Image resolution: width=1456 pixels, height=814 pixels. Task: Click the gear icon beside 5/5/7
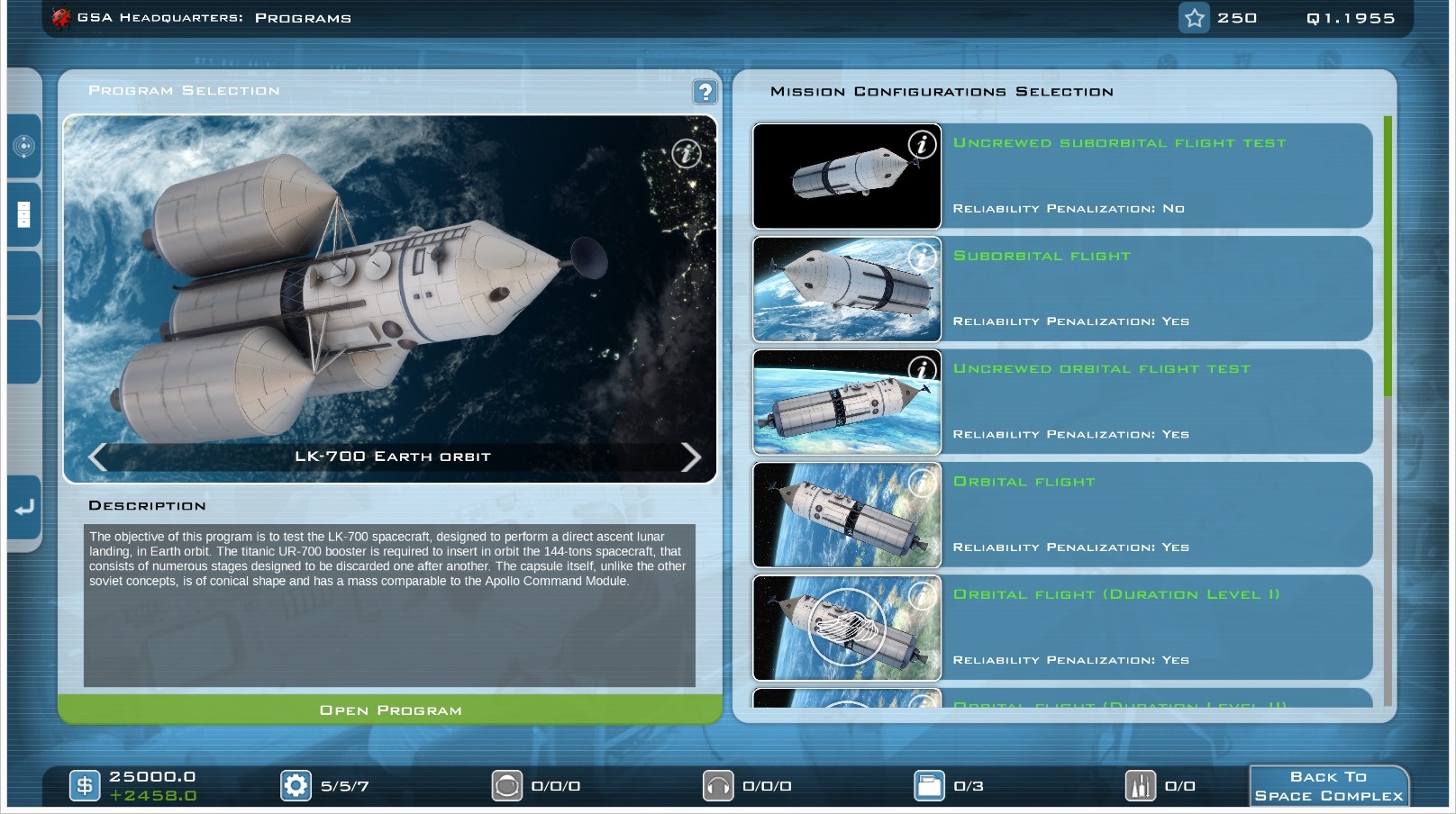click(296, 786)
